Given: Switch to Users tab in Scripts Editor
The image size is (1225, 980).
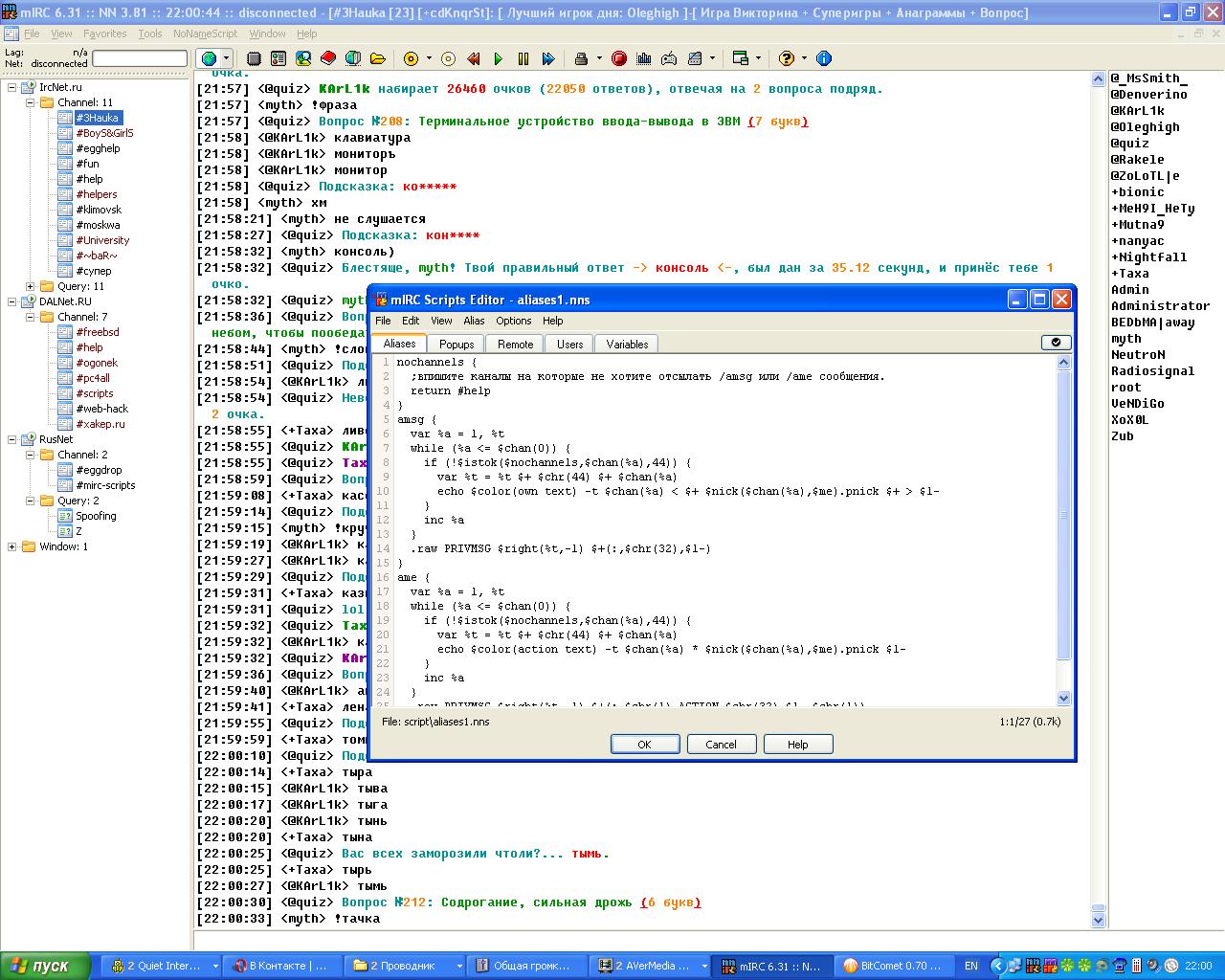Looking at the screenshot, I should tap(569, 345).
